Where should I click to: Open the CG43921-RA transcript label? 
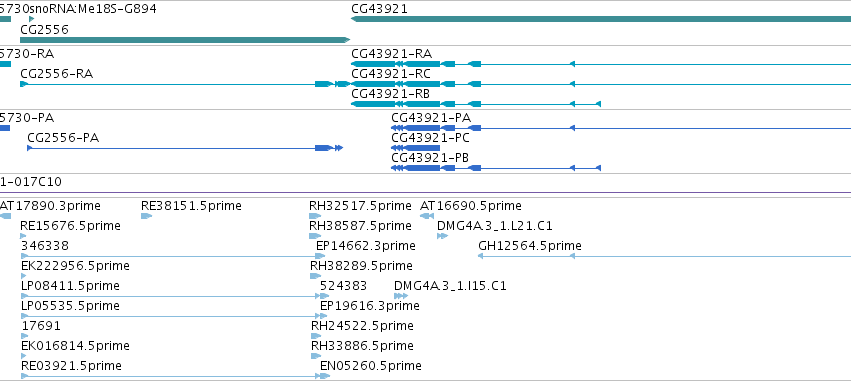391,54
